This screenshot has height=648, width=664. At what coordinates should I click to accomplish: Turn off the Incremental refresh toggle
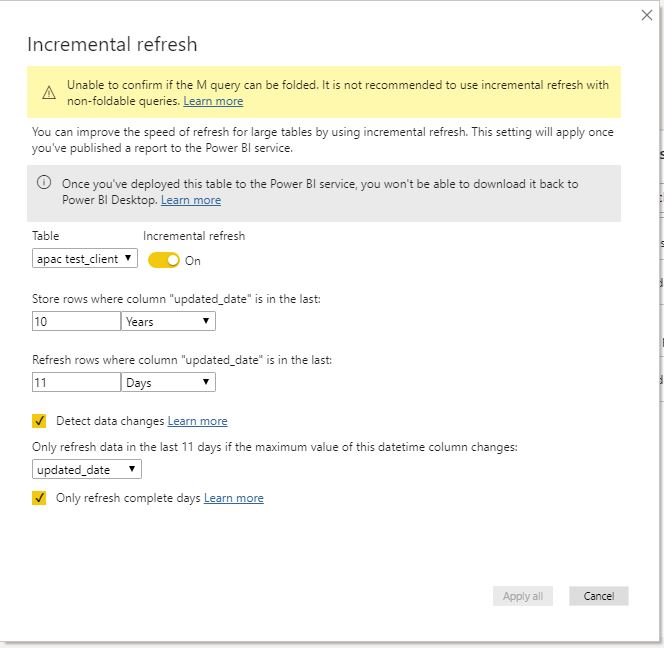(164, 260)
